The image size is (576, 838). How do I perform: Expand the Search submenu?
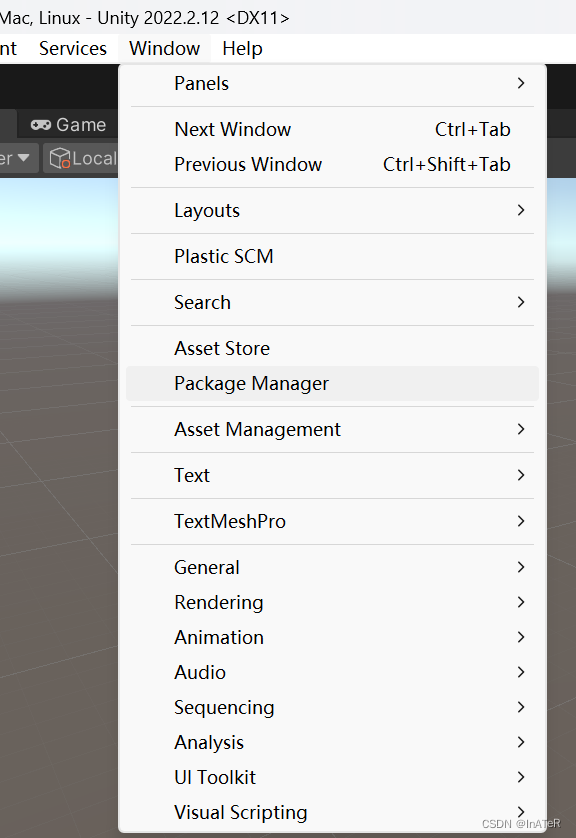pos(519,302)
